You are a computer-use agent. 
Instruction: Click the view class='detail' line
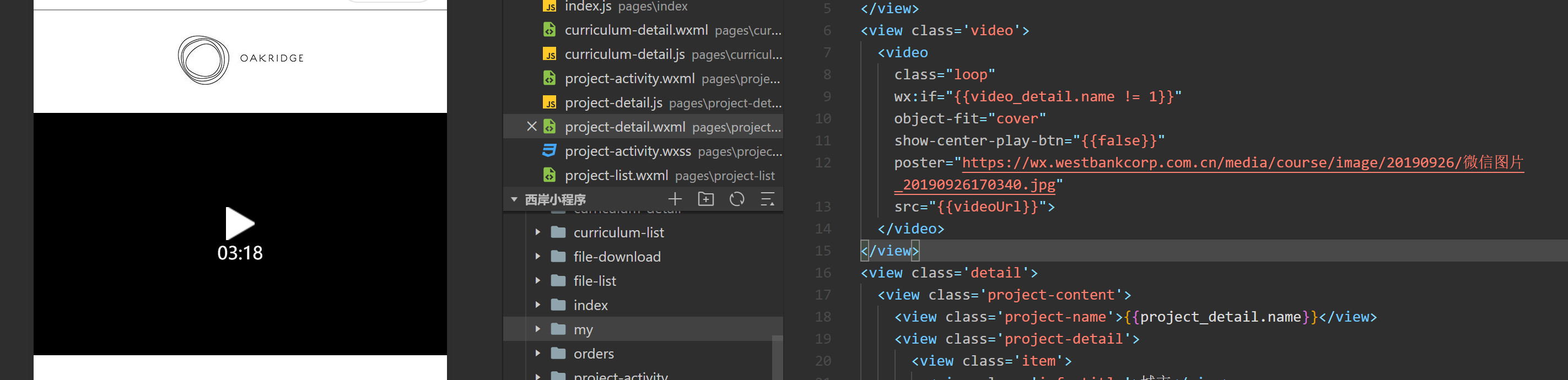pos(949,273)
